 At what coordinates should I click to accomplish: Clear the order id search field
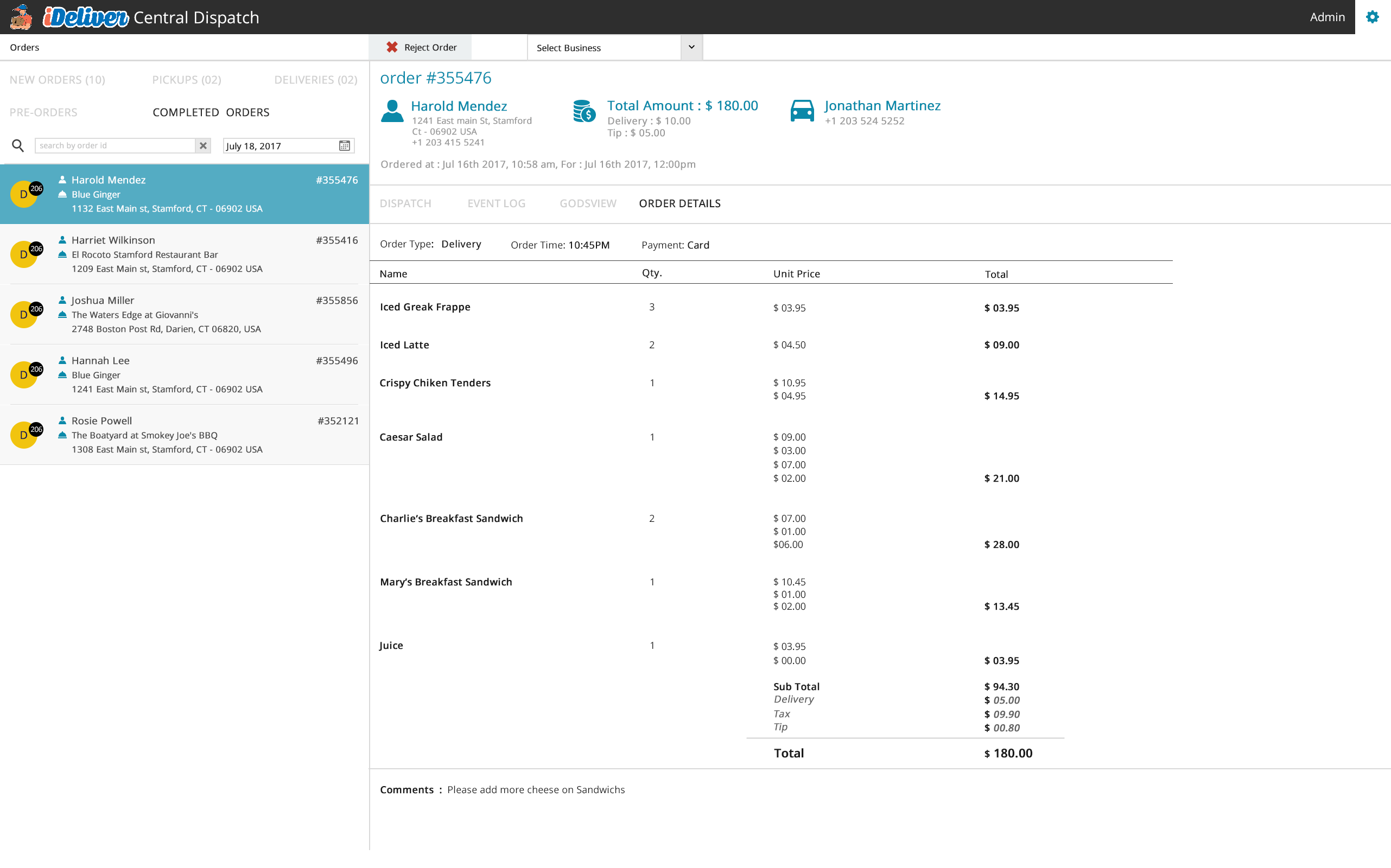click(203, 146)
